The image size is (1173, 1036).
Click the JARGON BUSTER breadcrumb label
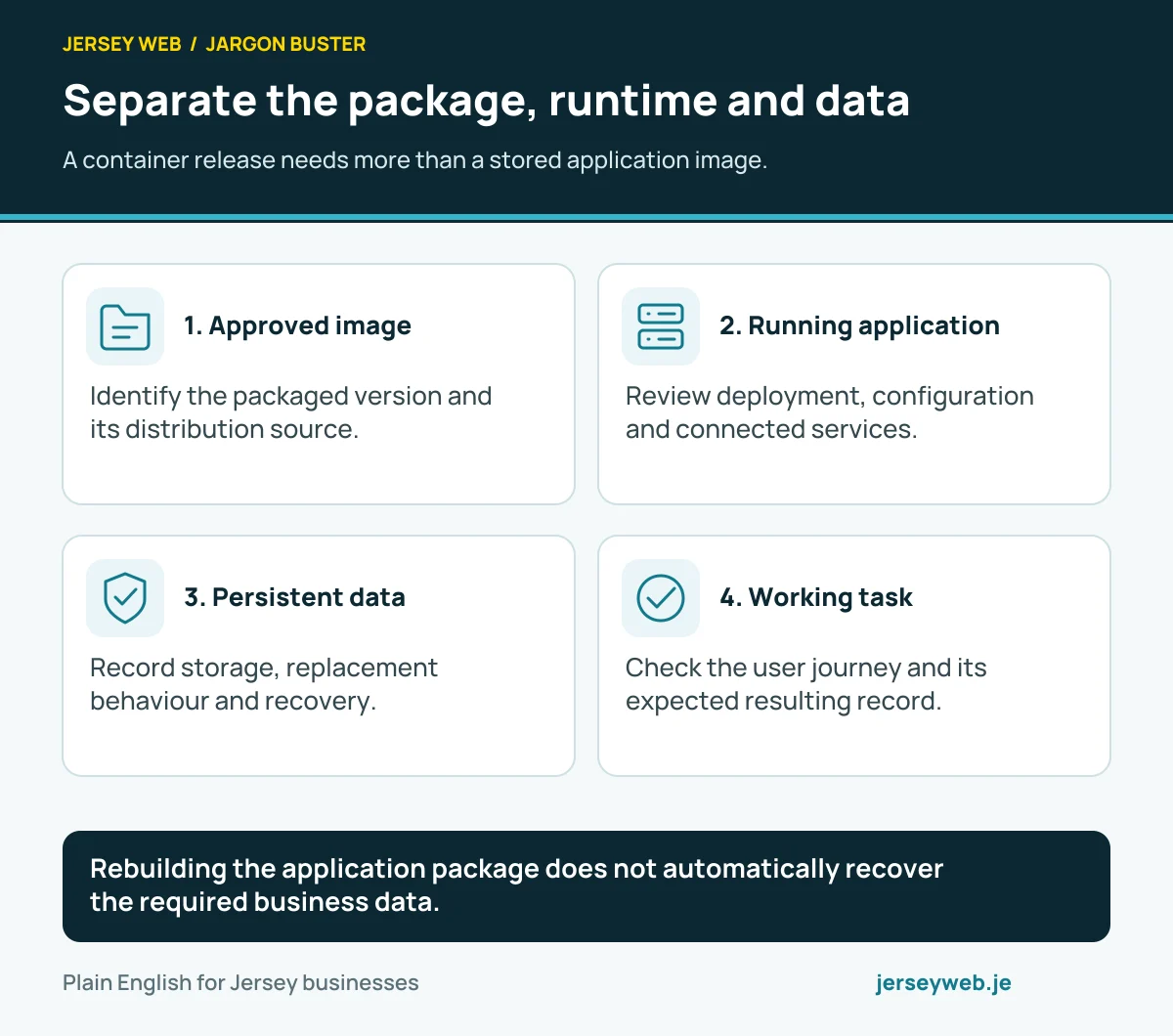[285, 44]
